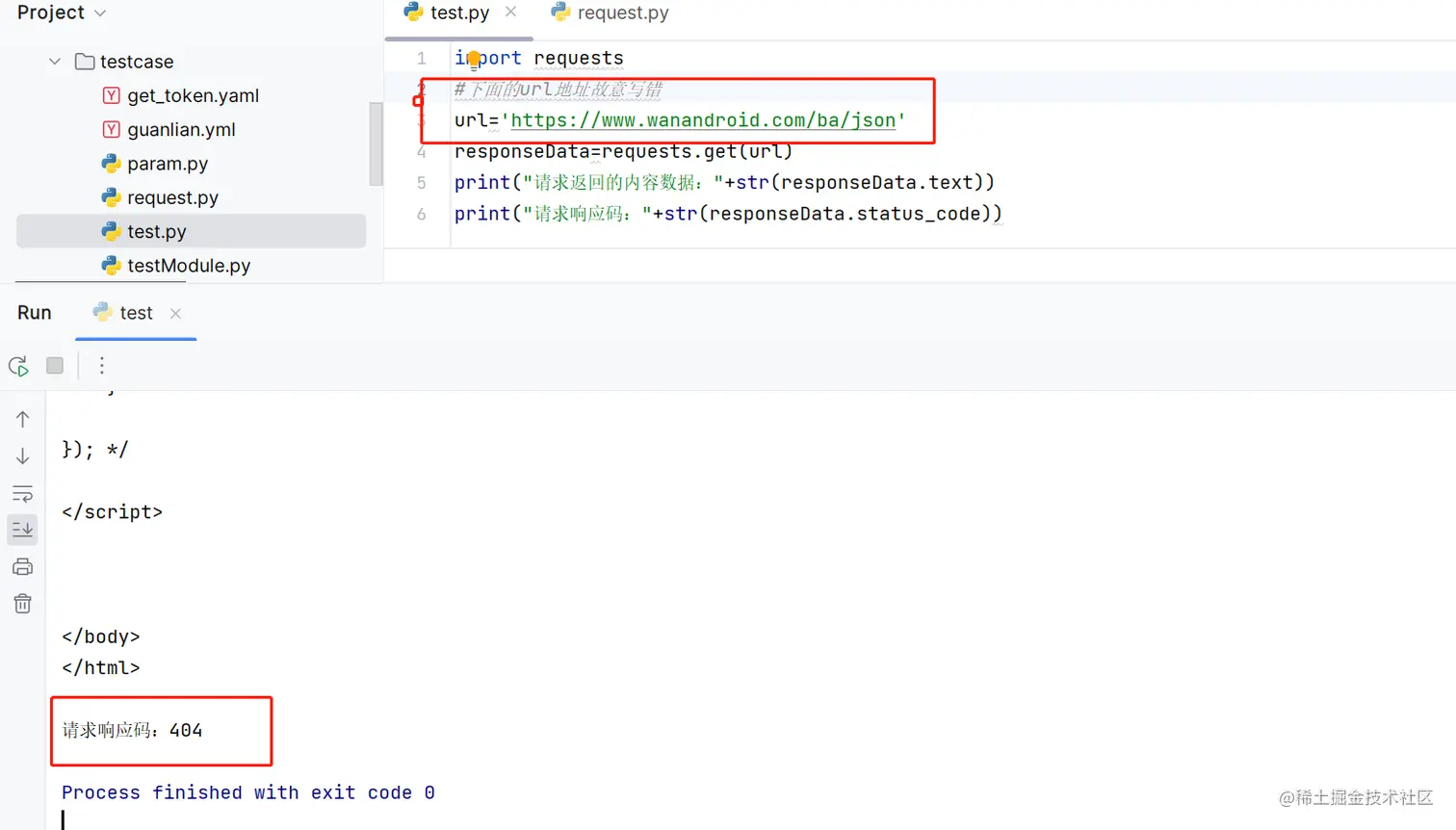
Task: Click the print status_code code line
Action: pyautogui.click(x=728, y=214)
